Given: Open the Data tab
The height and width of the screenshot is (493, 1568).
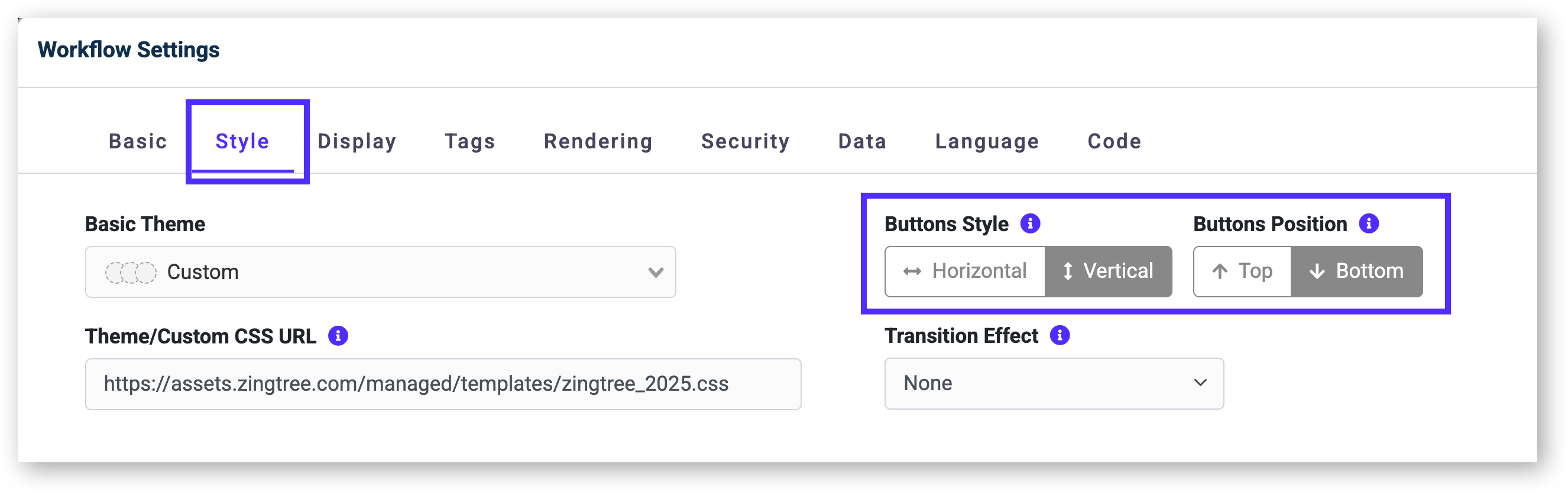Looking at the screenshot, I should tap(862, 141).
